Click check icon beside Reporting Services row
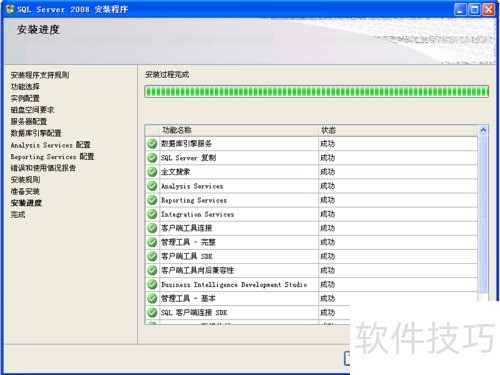The height and width of the screenshot is (375, 500). pyautogui.click(x=152, y=200)
